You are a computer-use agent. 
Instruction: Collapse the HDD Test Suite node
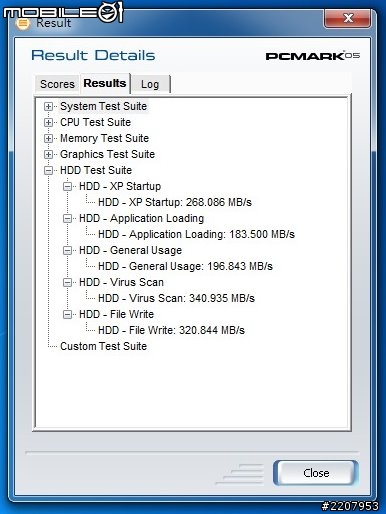48,171
